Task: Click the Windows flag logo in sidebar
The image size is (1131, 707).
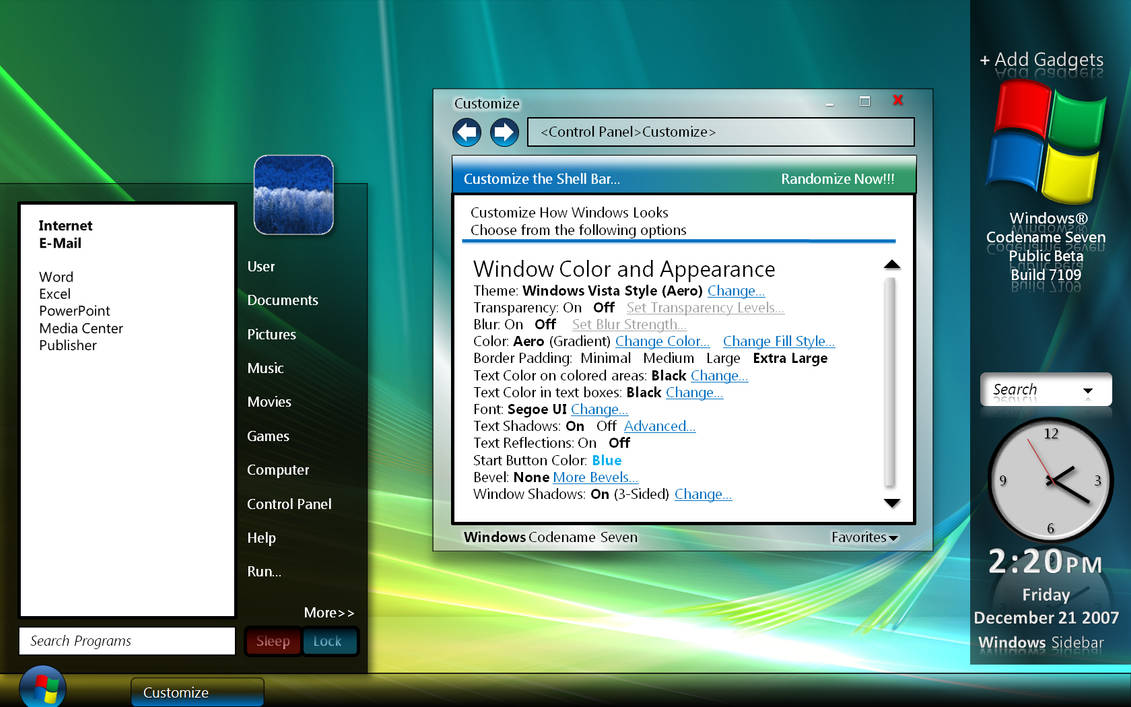Action: tap(1046, 142)
